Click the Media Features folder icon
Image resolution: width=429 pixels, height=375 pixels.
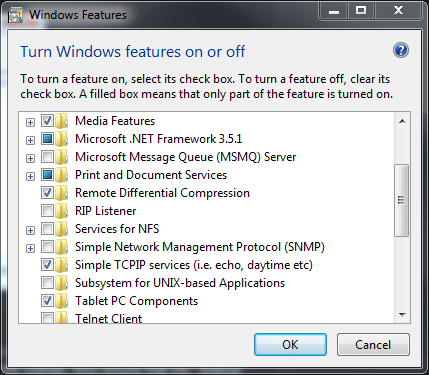62,121
